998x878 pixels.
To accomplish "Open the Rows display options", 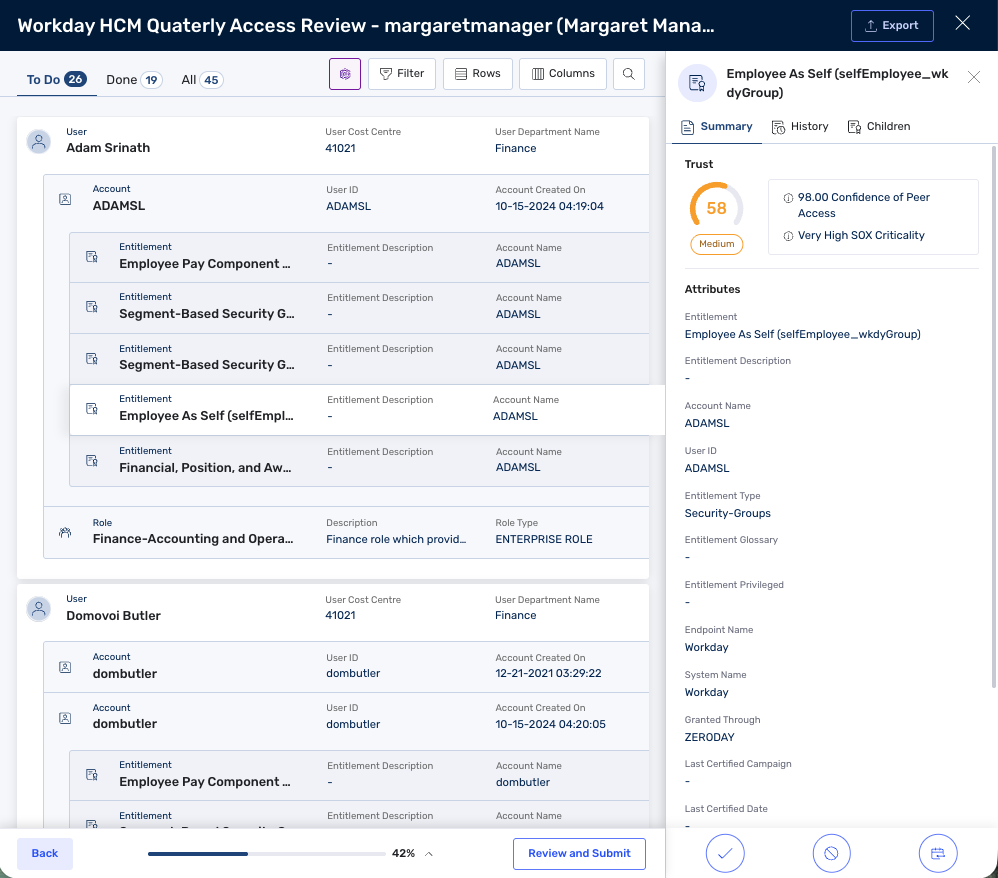I will click(477, 74).
